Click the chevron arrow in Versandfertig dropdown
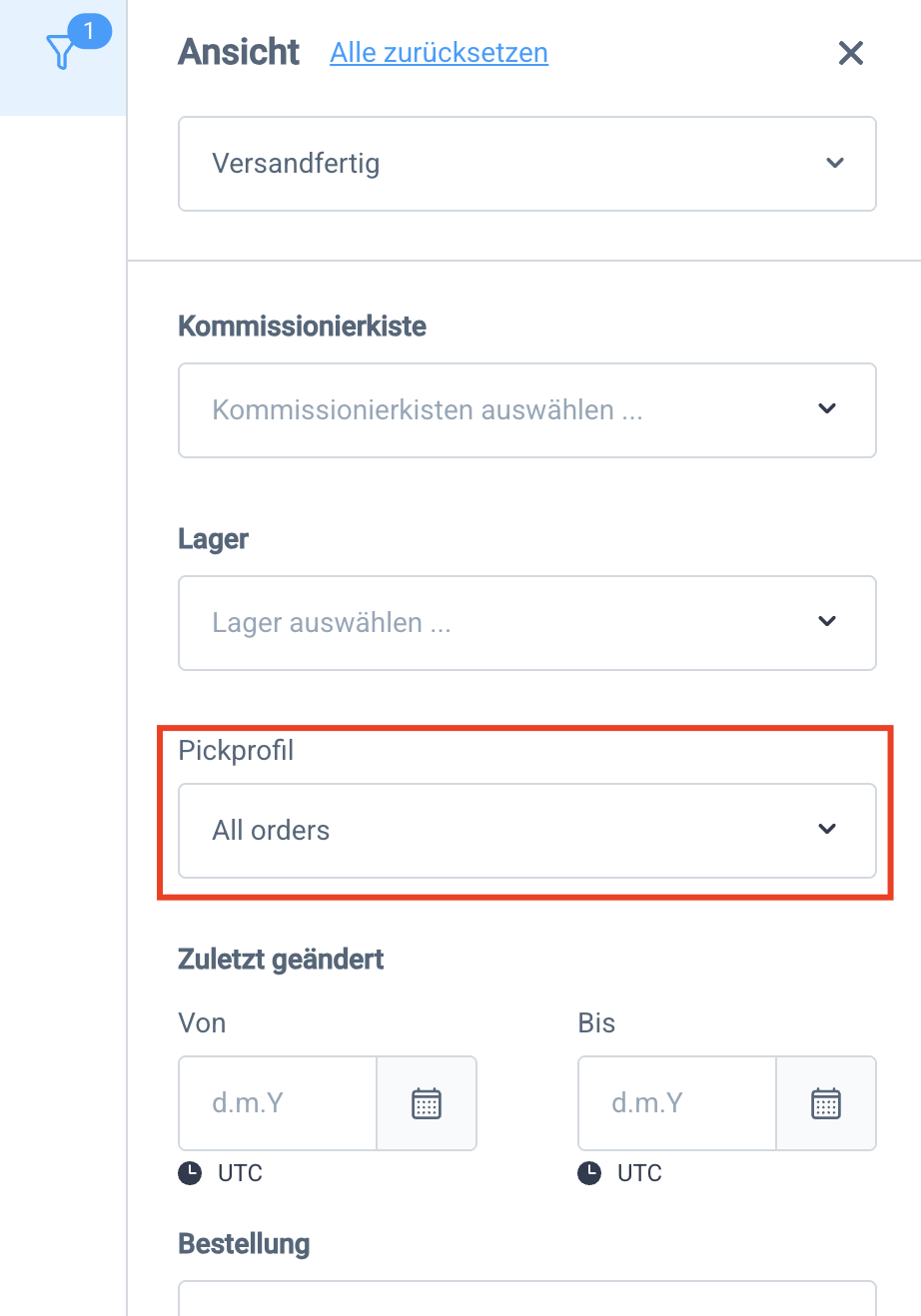This screenshot has height=1316, width=921. coord(835,164)
